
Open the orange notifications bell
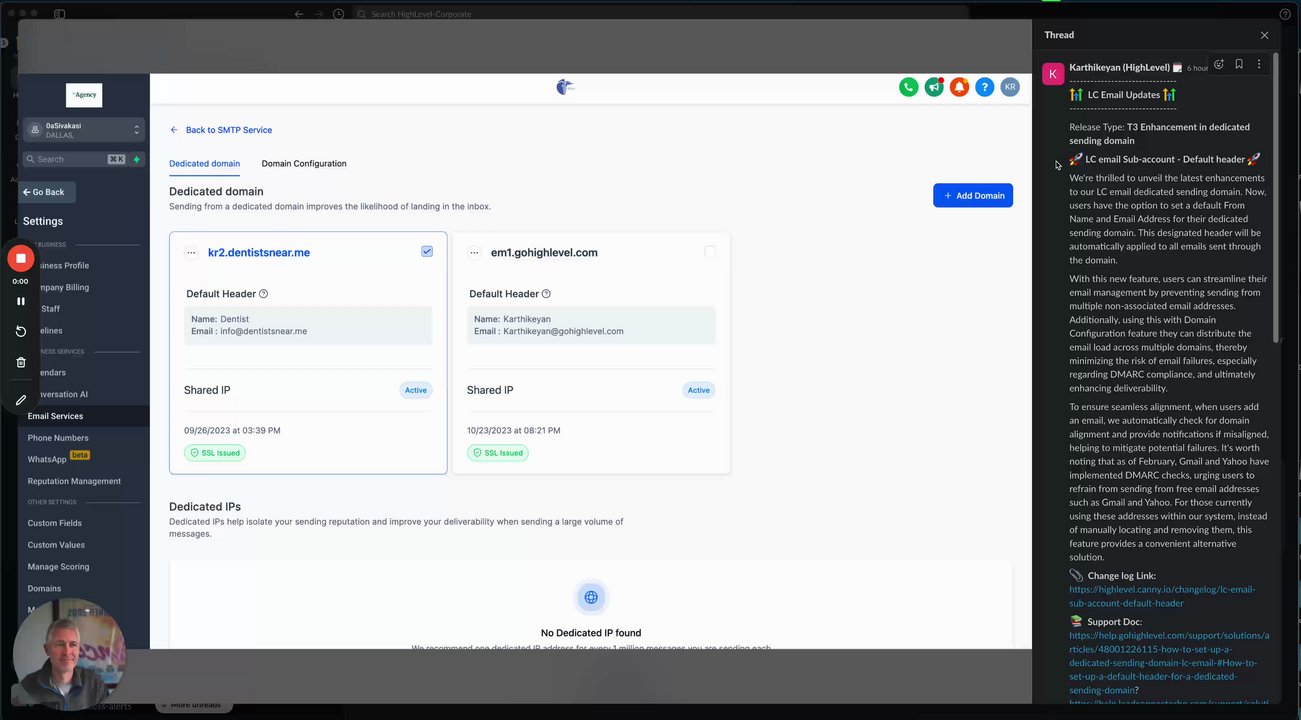[x=959, y=87]
